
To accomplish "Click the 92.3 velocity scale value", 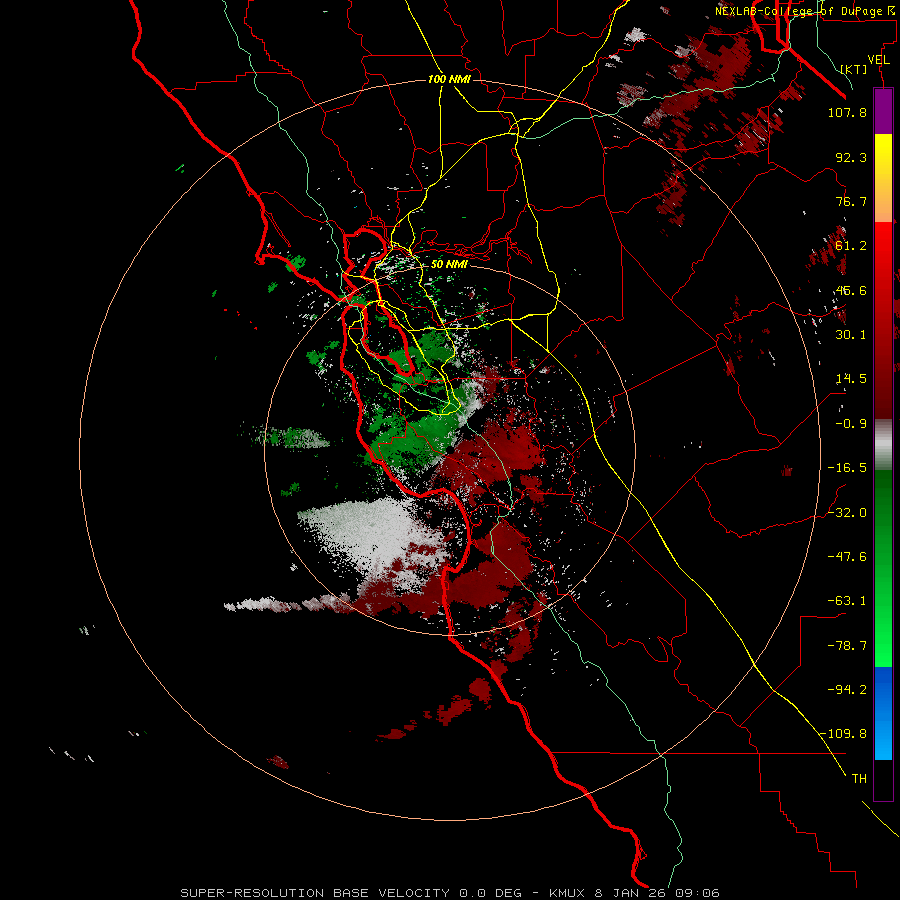I will point(851,157).
